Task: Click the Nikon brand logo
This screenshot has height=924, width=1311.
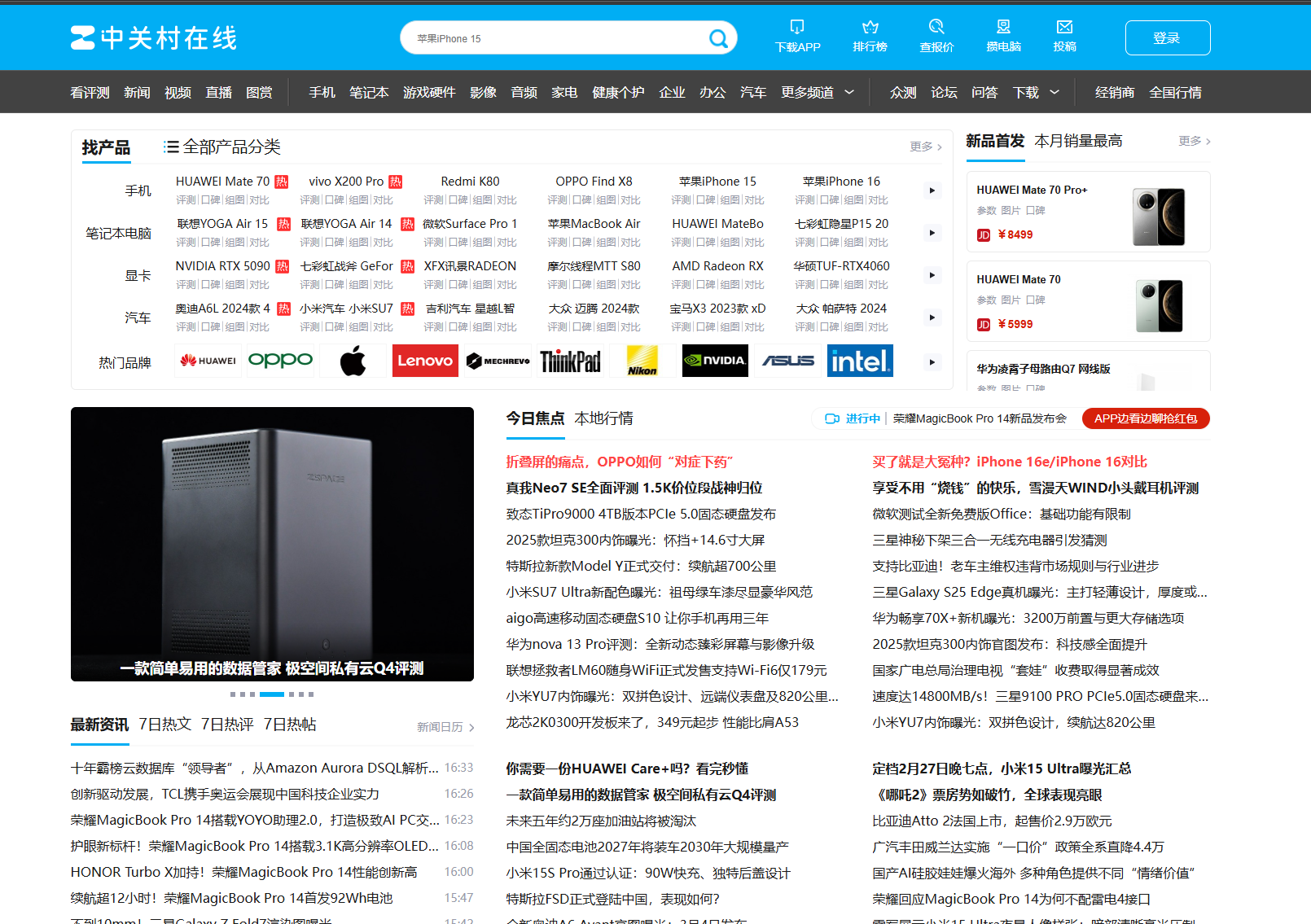Action: (x=642, y=361)
